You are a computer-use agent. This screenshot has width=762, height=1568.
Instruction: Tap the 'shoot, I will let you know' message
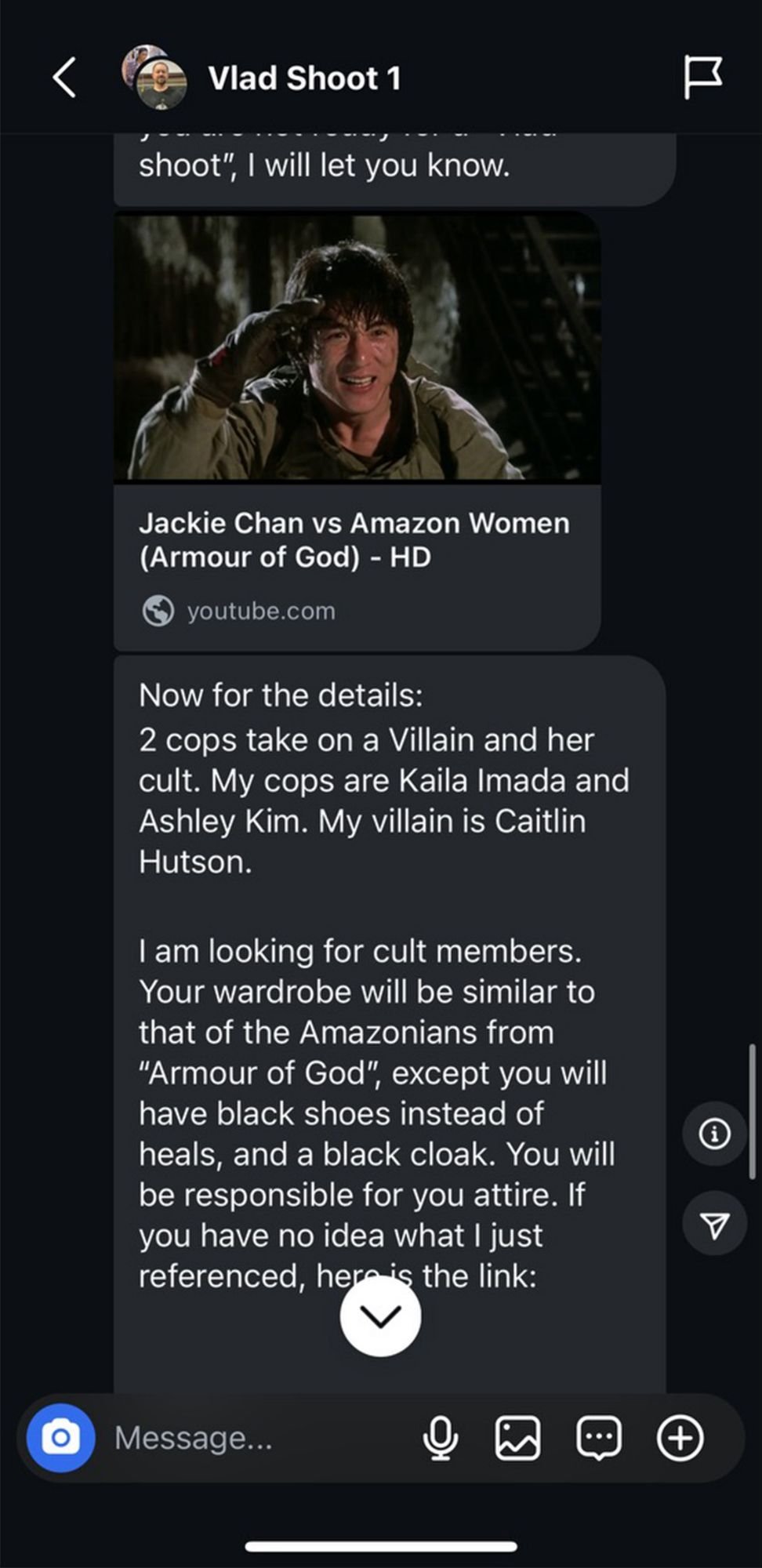(x=394, y=167)
